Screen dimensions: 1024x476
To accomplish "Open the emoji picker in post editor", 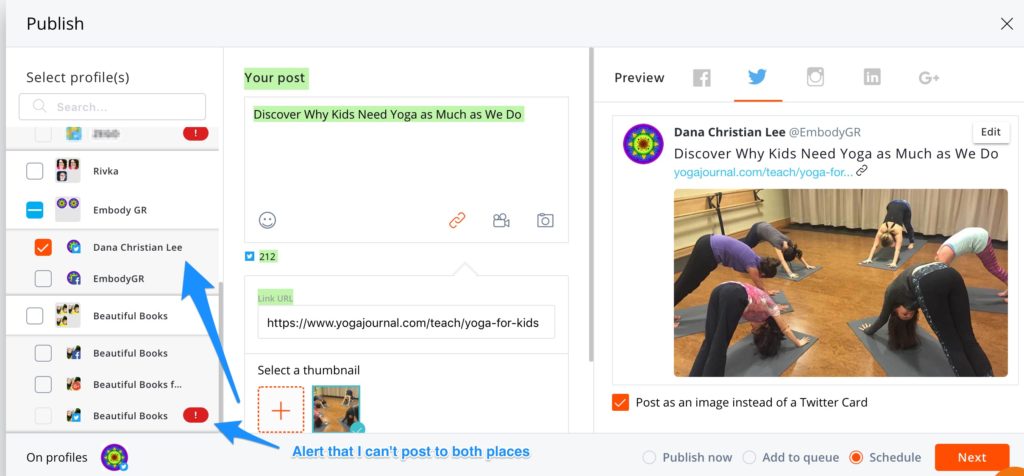I will tap(267, 220).
